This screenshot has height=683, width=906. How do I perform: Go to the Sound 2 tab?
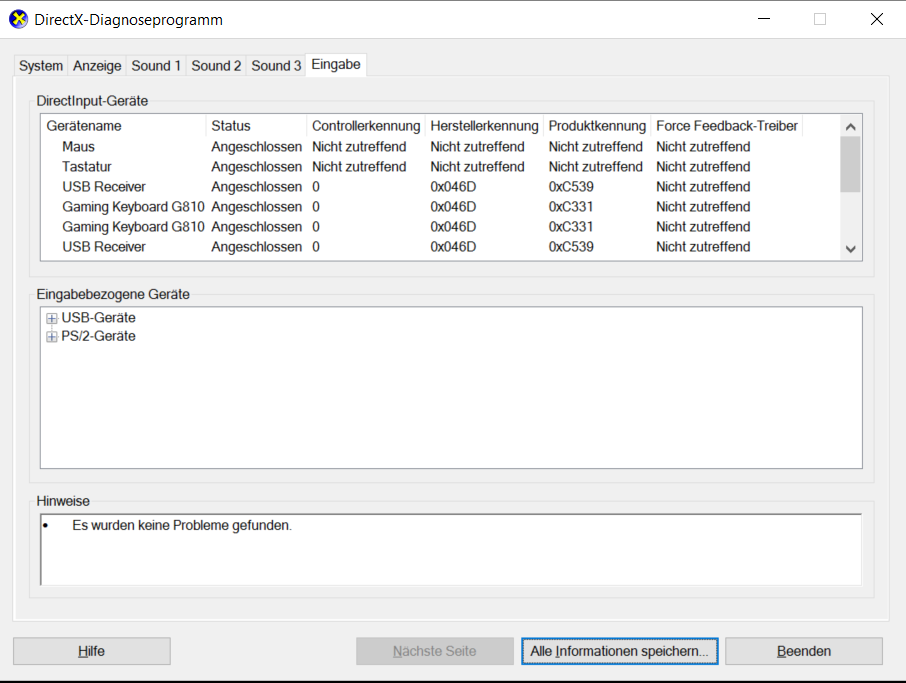tap(216, 66)
